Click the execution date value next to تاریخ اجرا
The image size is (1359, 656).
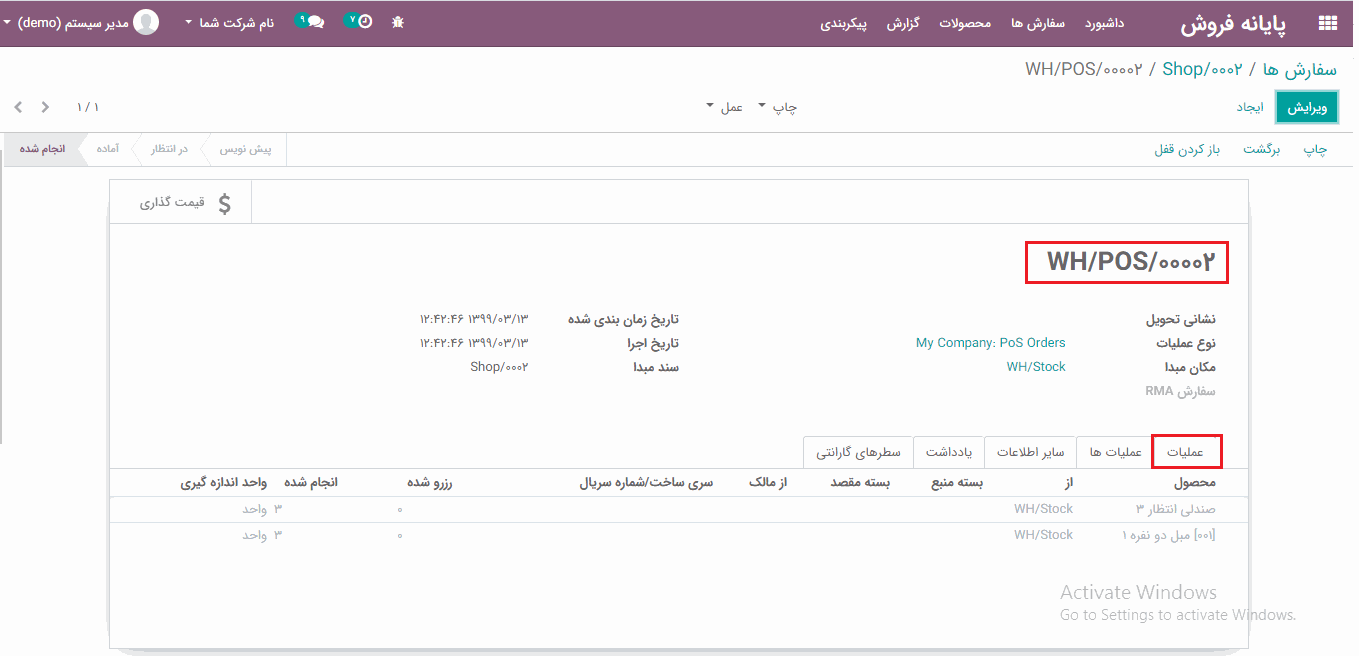click(x=474, y=343)
